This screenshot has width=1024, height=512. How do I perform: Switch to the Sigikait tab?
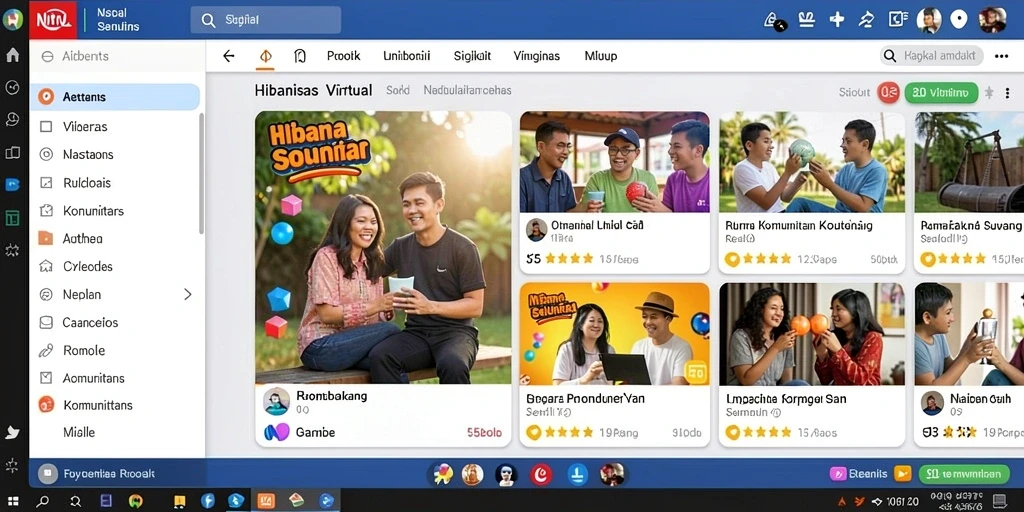click(x=472, y=56)
